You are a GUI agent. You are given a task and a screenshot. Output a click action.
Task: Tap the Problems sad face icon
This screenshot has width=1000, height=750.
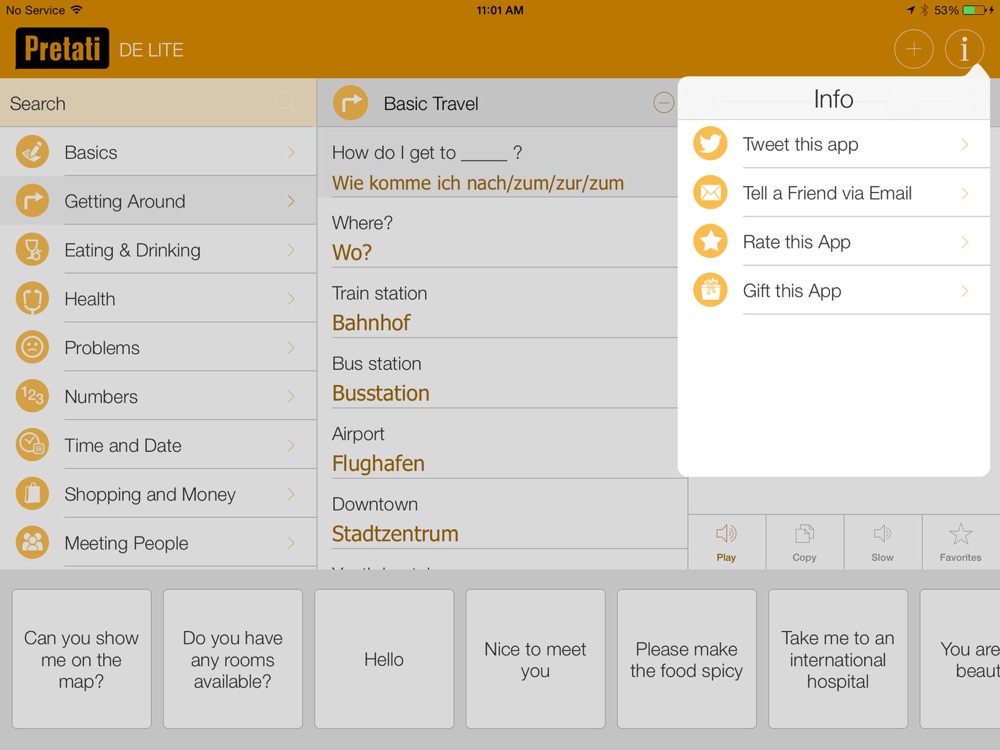(32, 348)
